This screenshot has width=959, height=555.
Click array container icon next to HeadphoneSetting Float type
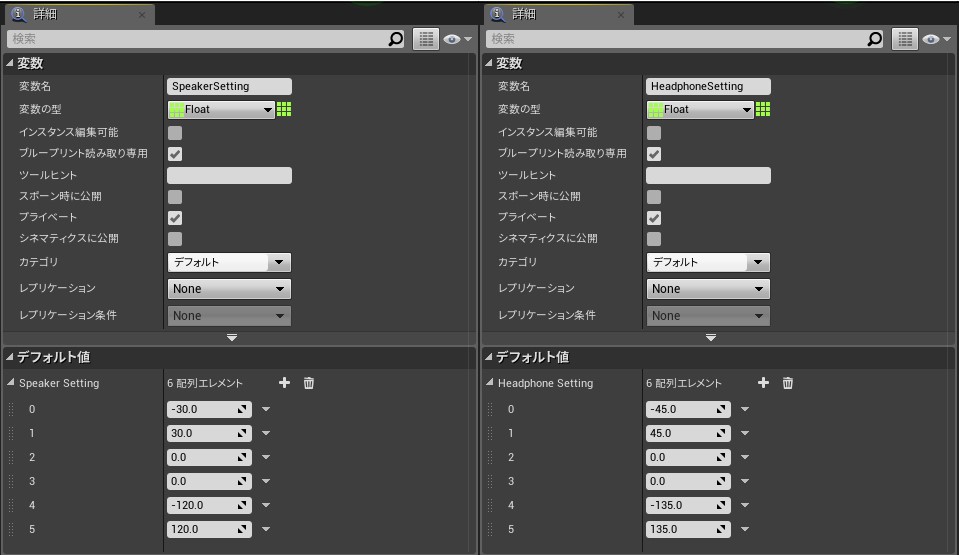[x=763, y=110]
